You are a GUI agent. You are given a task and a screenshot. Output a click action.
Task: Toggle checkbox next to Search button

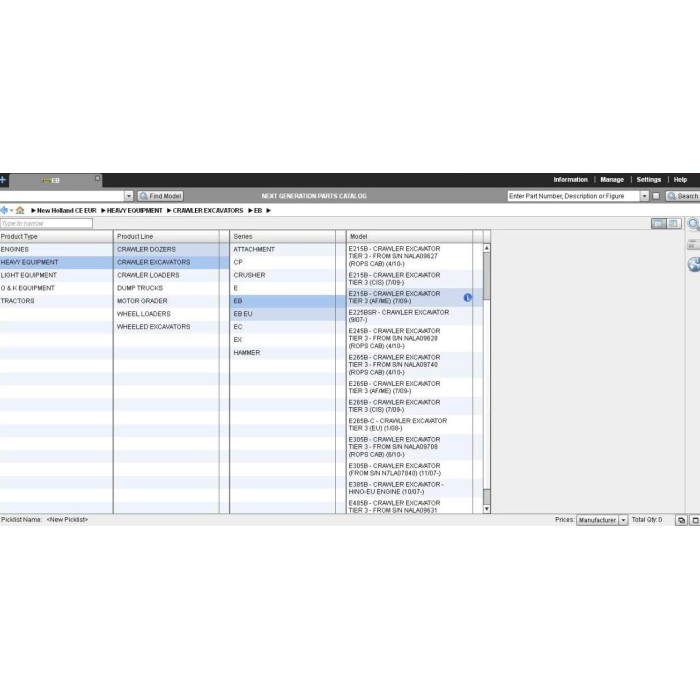click(x=656, y=196)
